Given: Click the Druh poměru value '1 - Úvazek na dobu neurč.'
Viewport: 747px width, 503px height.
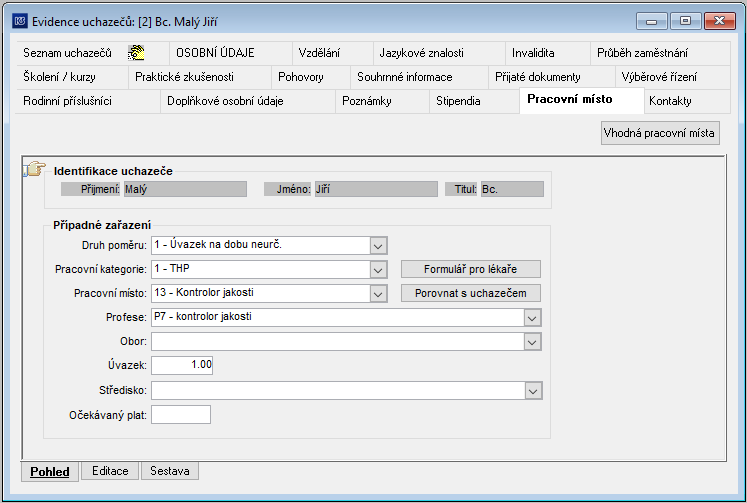Looking at the screenshot, I should 218,245.
